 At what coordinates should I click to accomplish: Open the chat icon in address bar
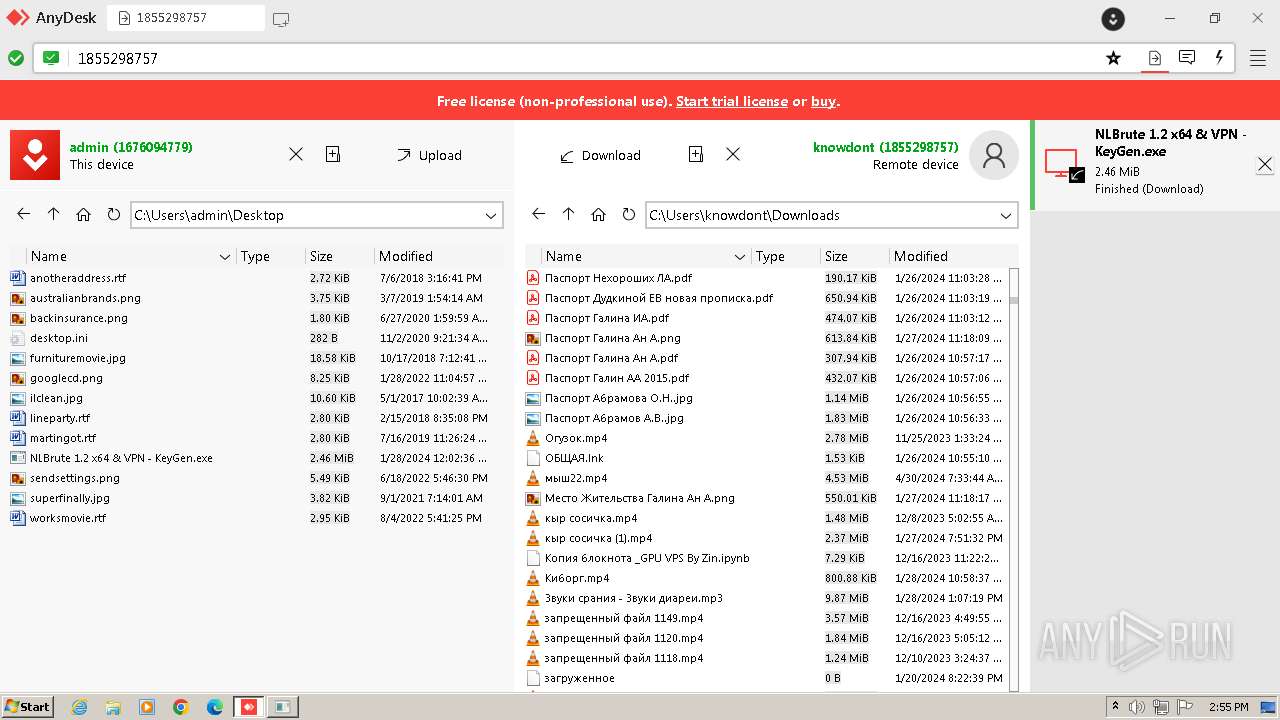coord(1187,58)
